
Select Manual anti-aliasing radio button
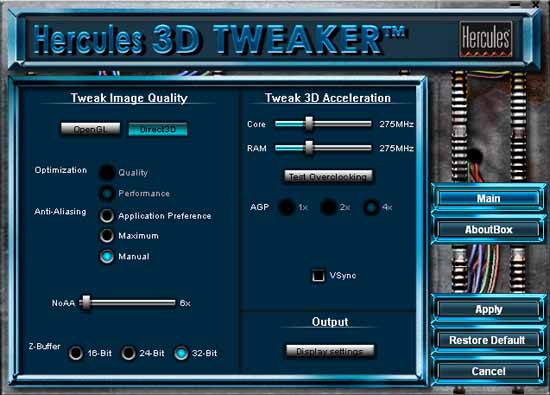pyautogui.click(x=107, y=256)
